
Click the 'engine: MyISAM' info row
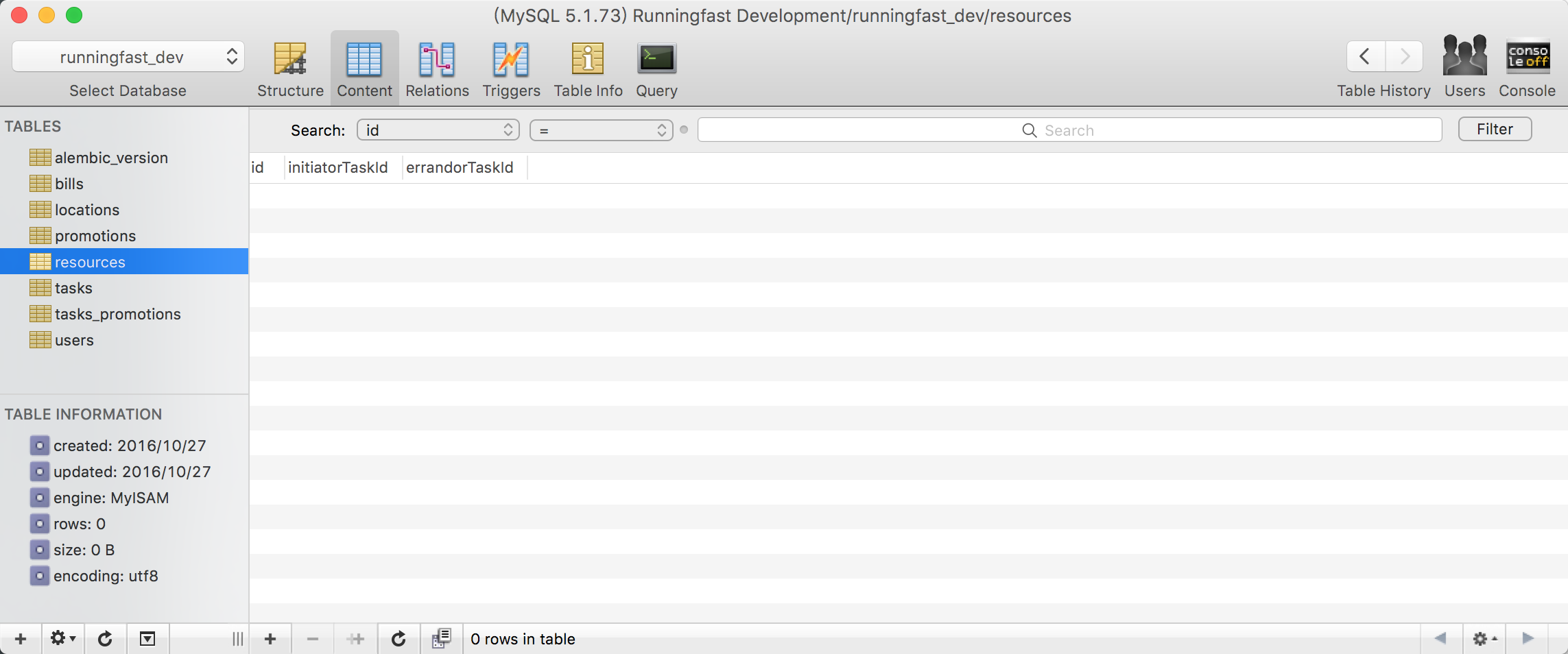tap(99, 498)
